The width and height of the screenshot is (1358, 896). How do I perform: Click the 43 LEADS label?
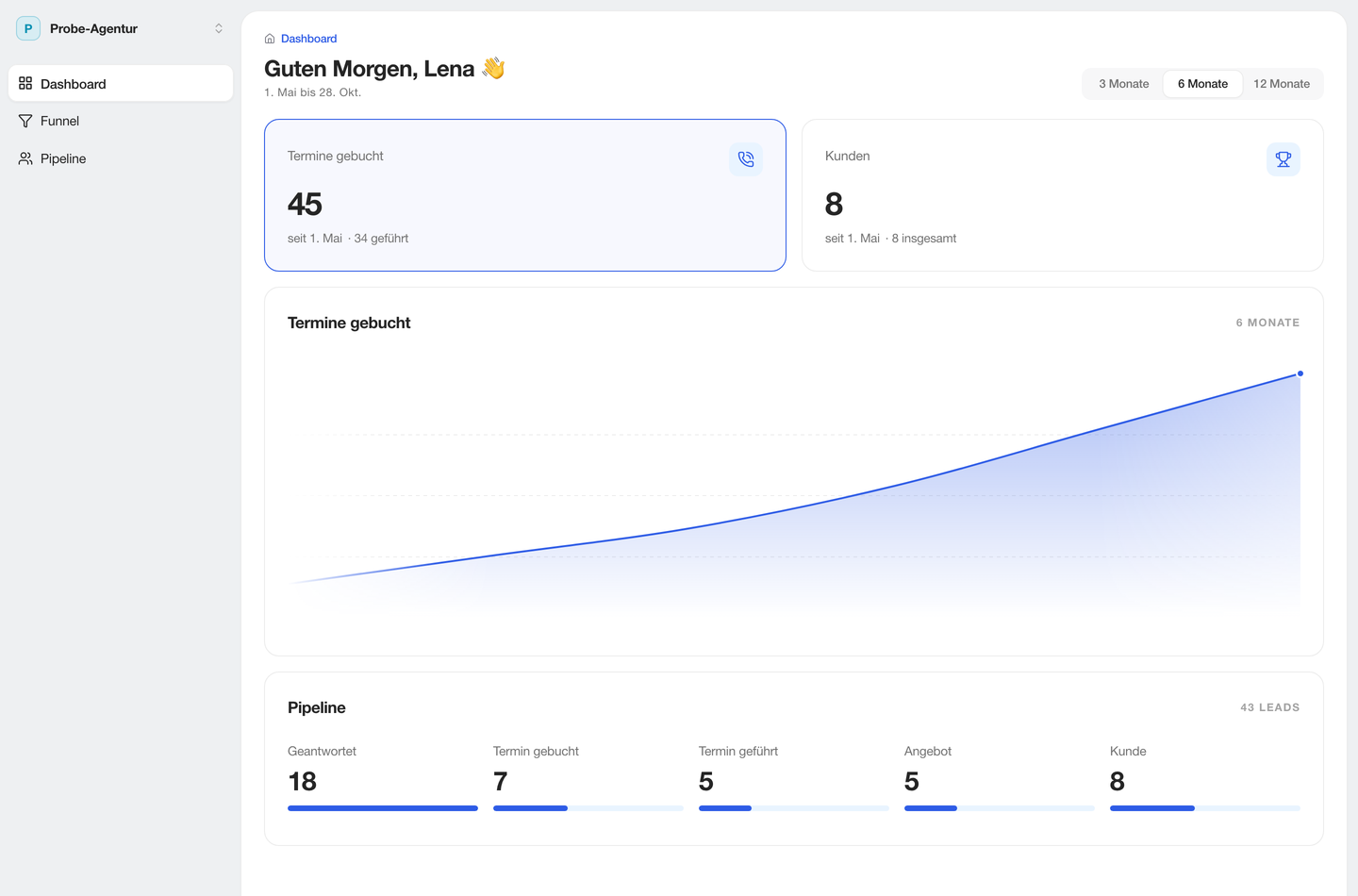coord(1269,707)
